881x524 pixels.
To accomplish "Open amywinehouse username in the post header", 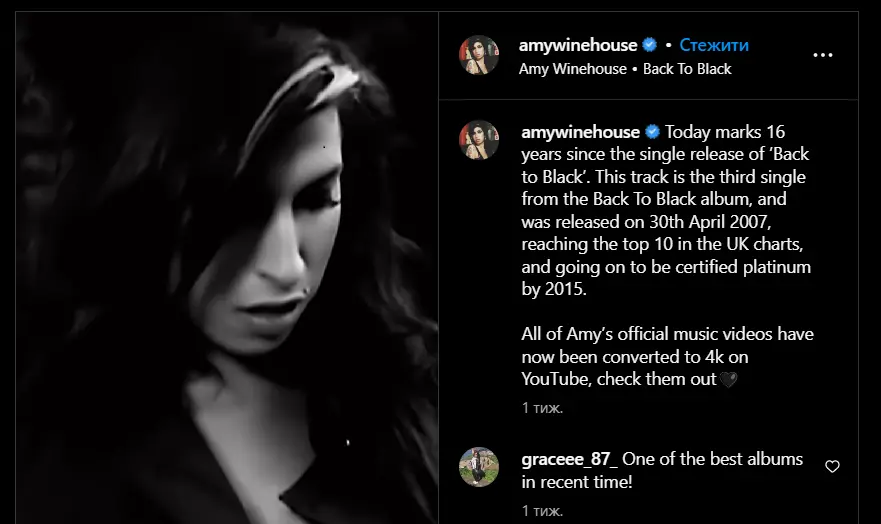I will coord(578,45).
